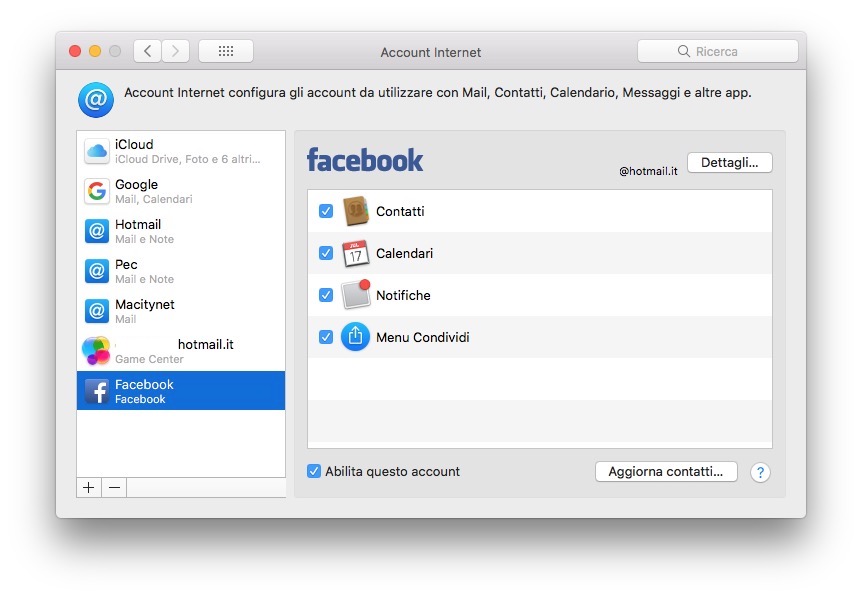Click the Contatti label text
Viewport: 862px width, 598px height.
[x=400, y=211]
